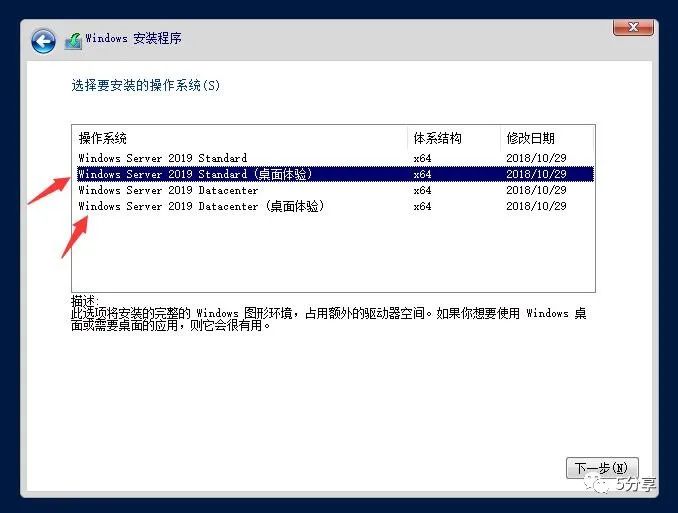Click 2018/10/29 date in Datacenter core row
Viewport: 678px width, 513px height.
536,190
